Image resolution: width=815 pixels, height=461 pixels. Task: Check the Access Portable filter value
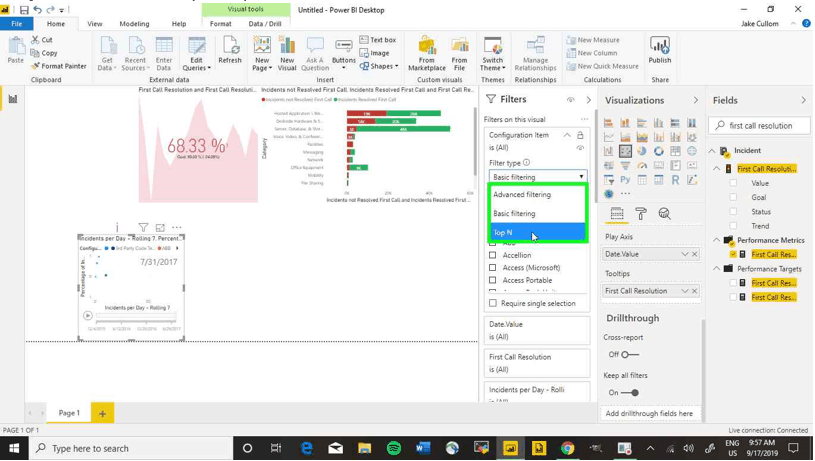tap(492, 280)
